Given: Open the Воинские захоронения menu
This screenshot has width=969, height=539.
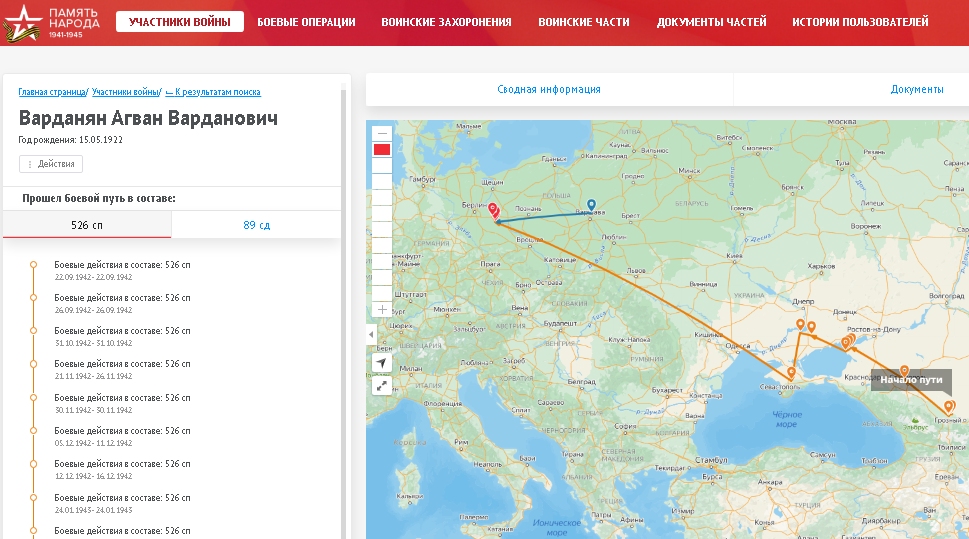Looking at the screenshot, I should click(x=446, y=22).
